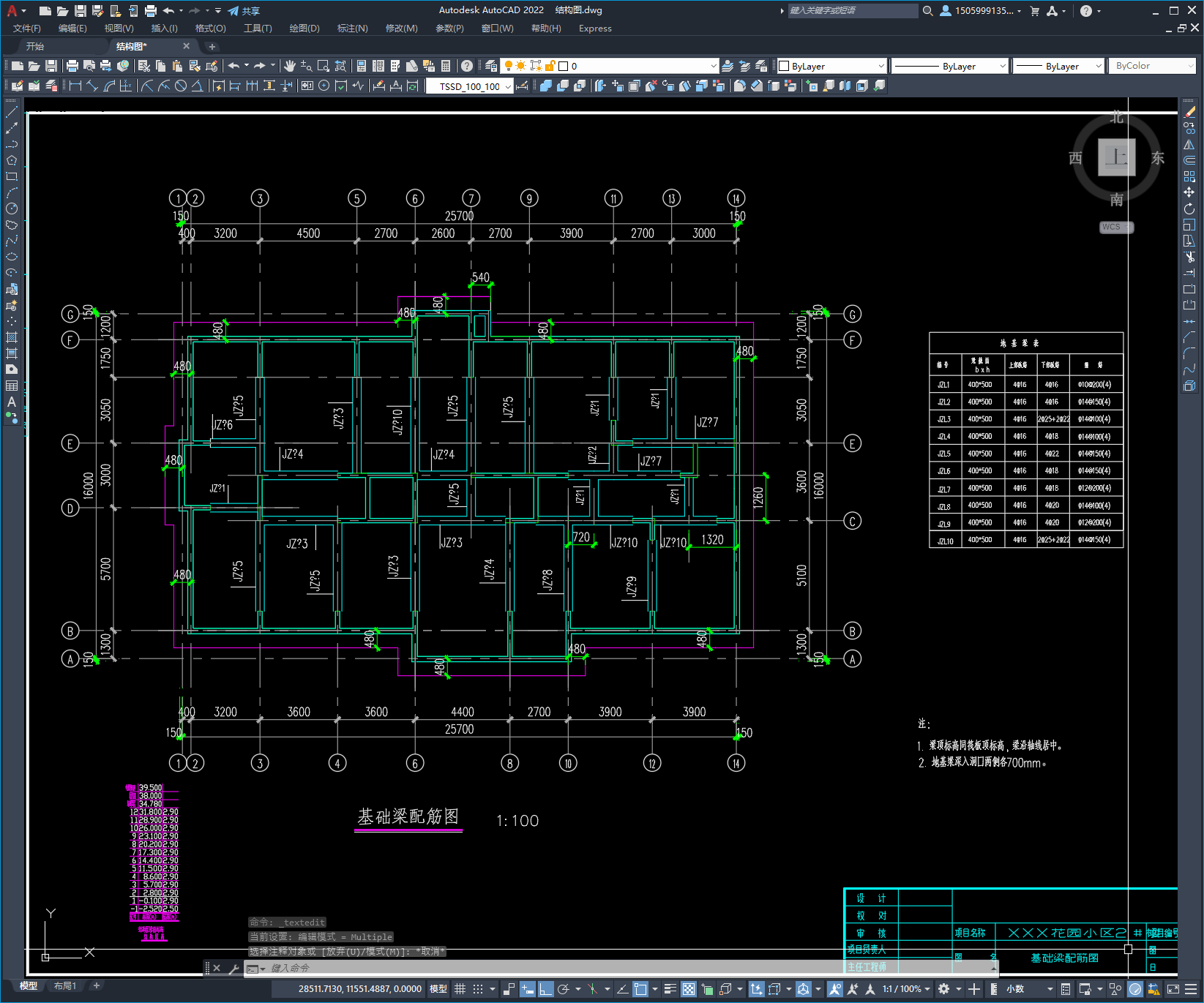Select the Move tool in Modify toolbar
Viewport: 1204px width, 1003px height.
tap(1189, 192)
